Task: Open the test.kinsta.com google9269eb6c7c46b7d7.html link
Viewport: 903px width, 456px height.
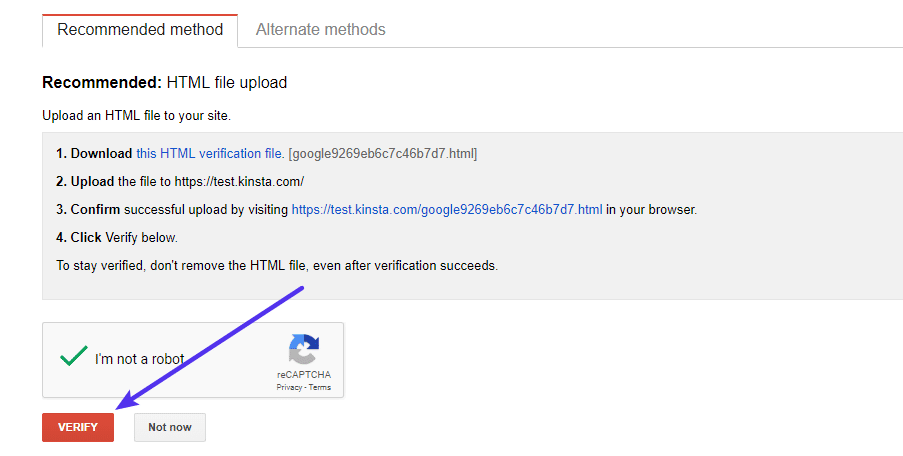Action: [447, 210]
